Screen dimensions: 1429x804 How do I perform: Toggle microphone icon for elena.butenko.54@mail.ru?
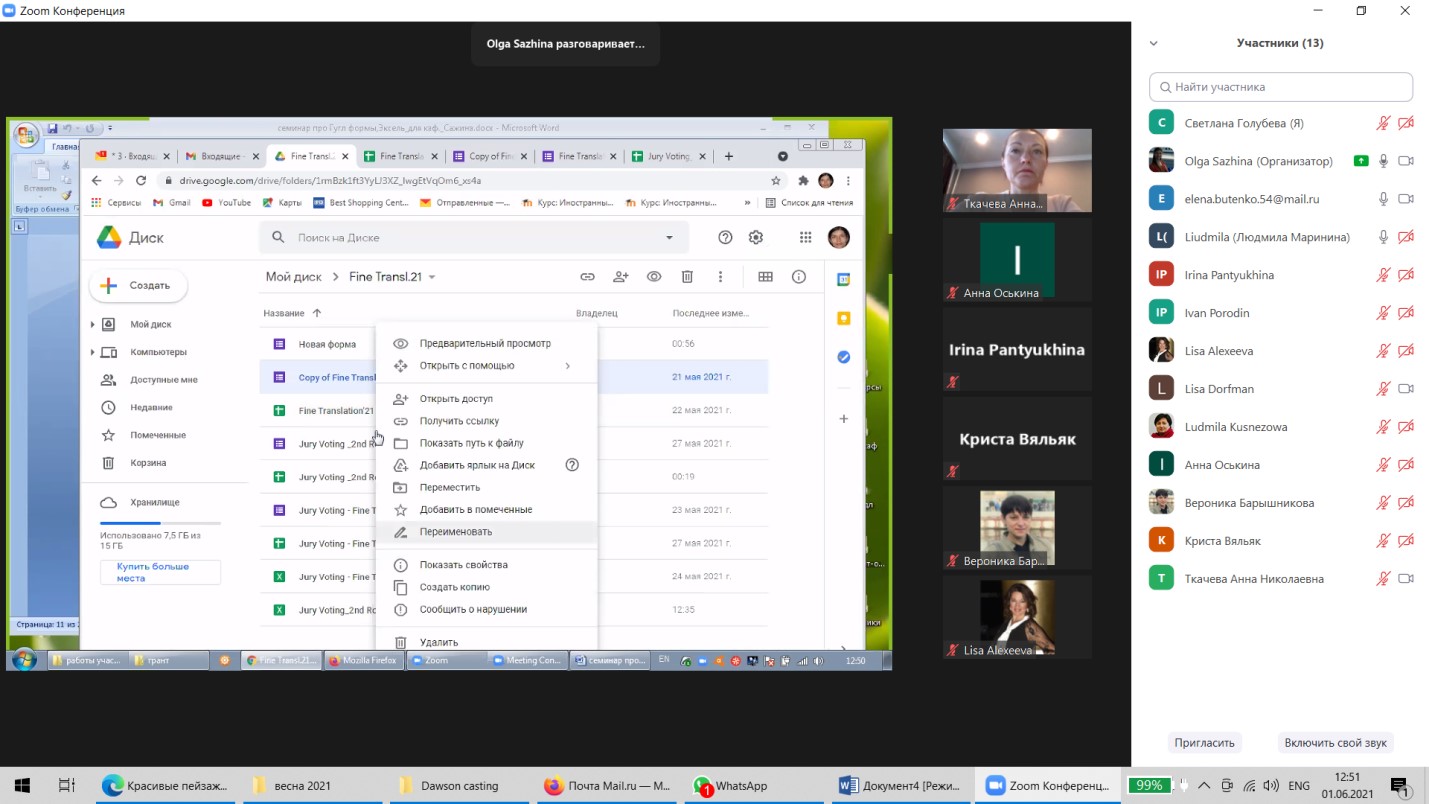pyautogui.click(x=1384, y=199)
